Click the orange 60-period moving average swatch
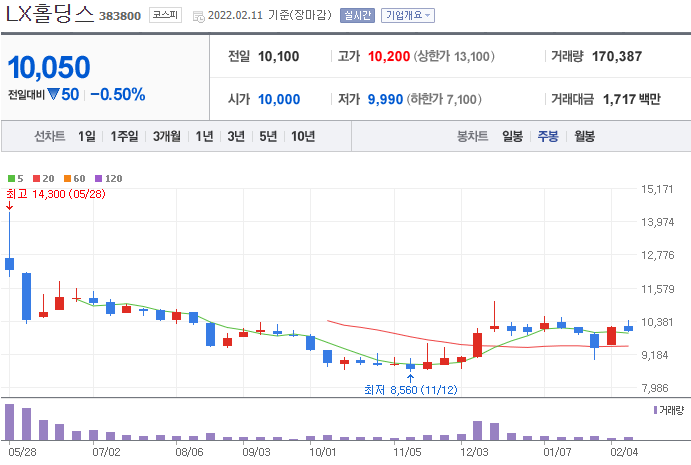The width and height of the screenshot is (691, 465). 67,179
